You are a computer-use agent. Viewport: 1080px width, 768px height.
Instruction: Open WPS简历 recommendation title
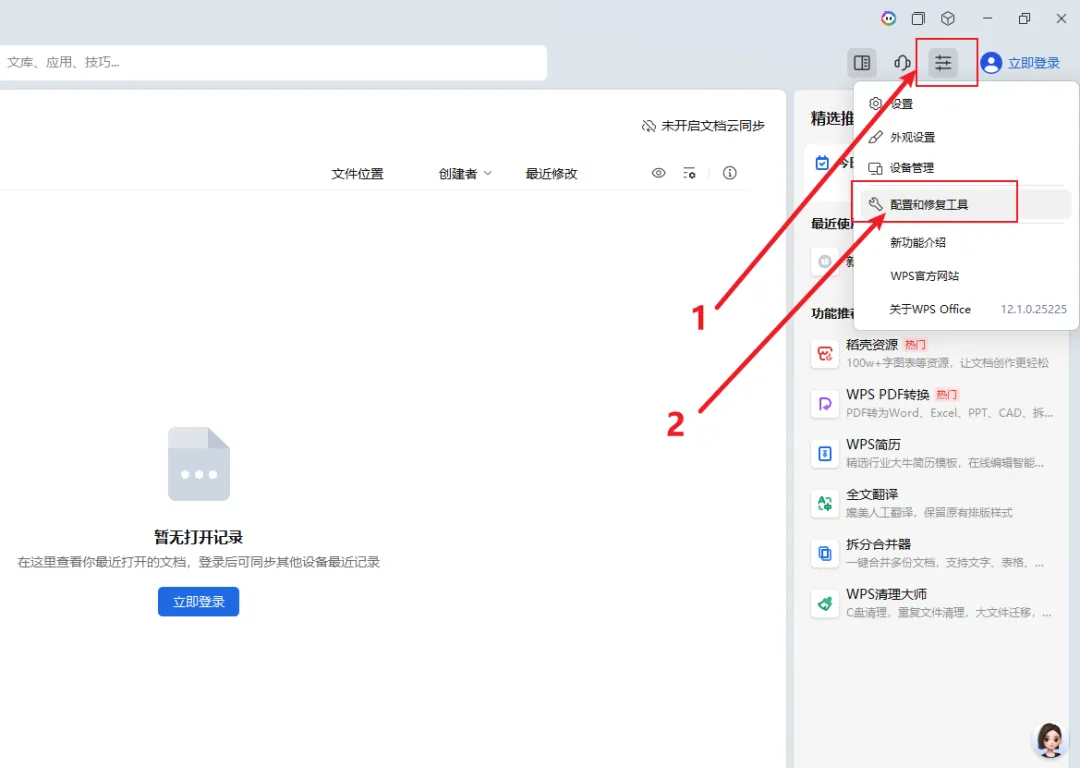(873, 444)
